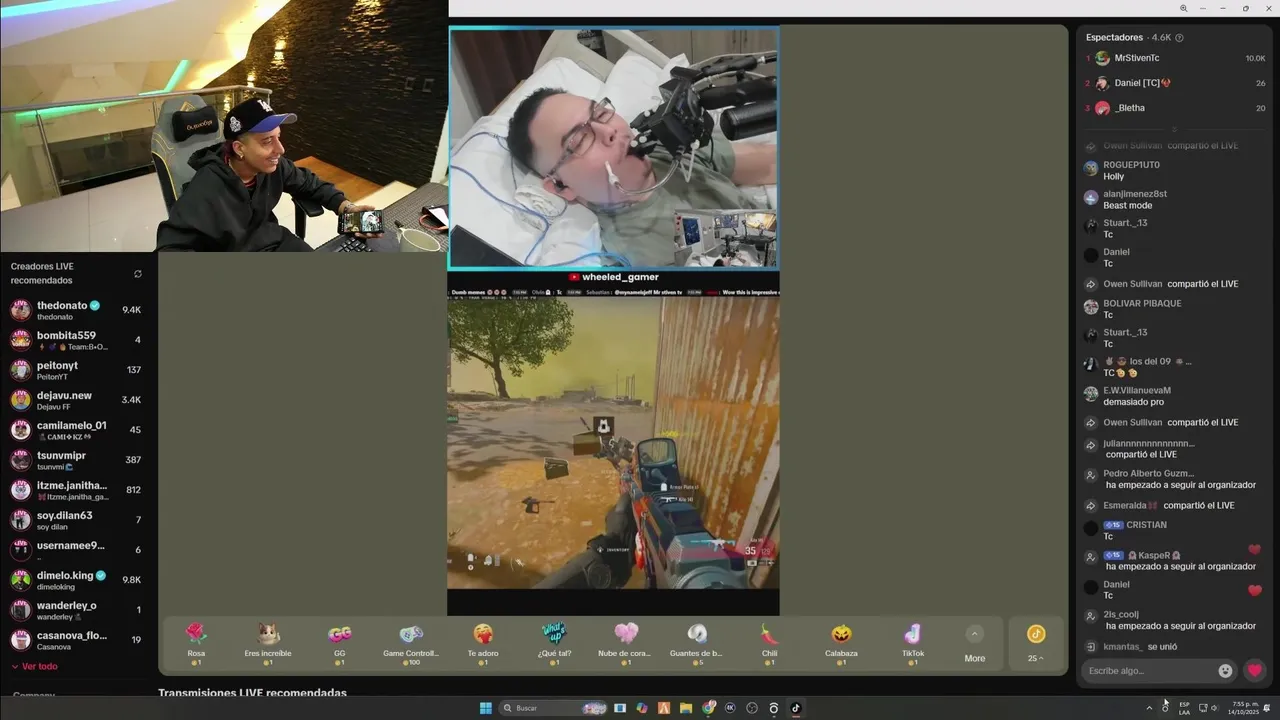Click E.W.VillanuevaM username in chat
Viewport: 1280px width, 720px height.
1137,390
